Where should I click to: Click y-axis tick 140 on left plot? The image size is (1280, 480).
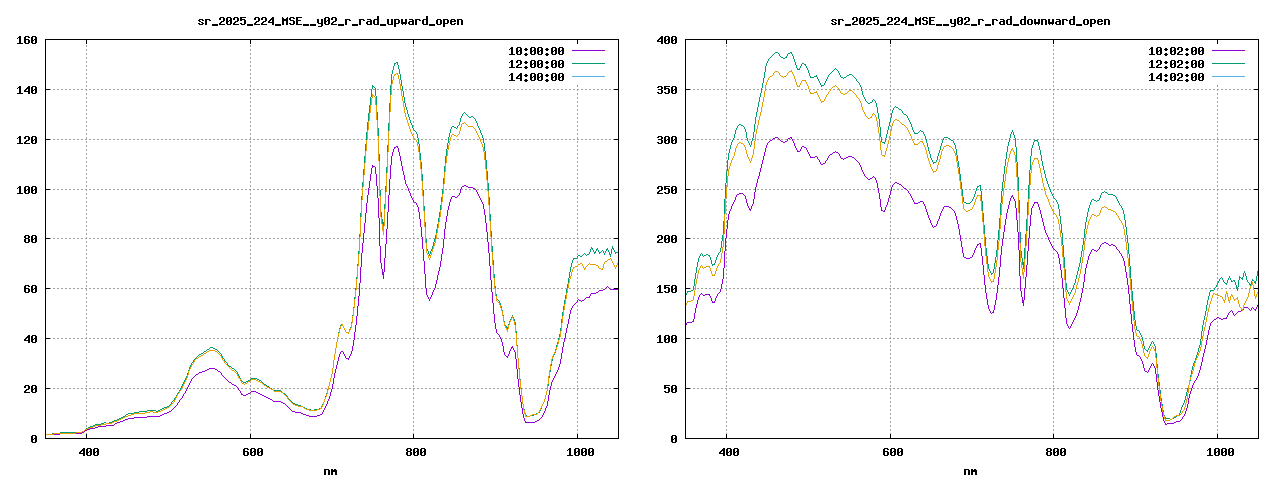click(x=27, y=90)
